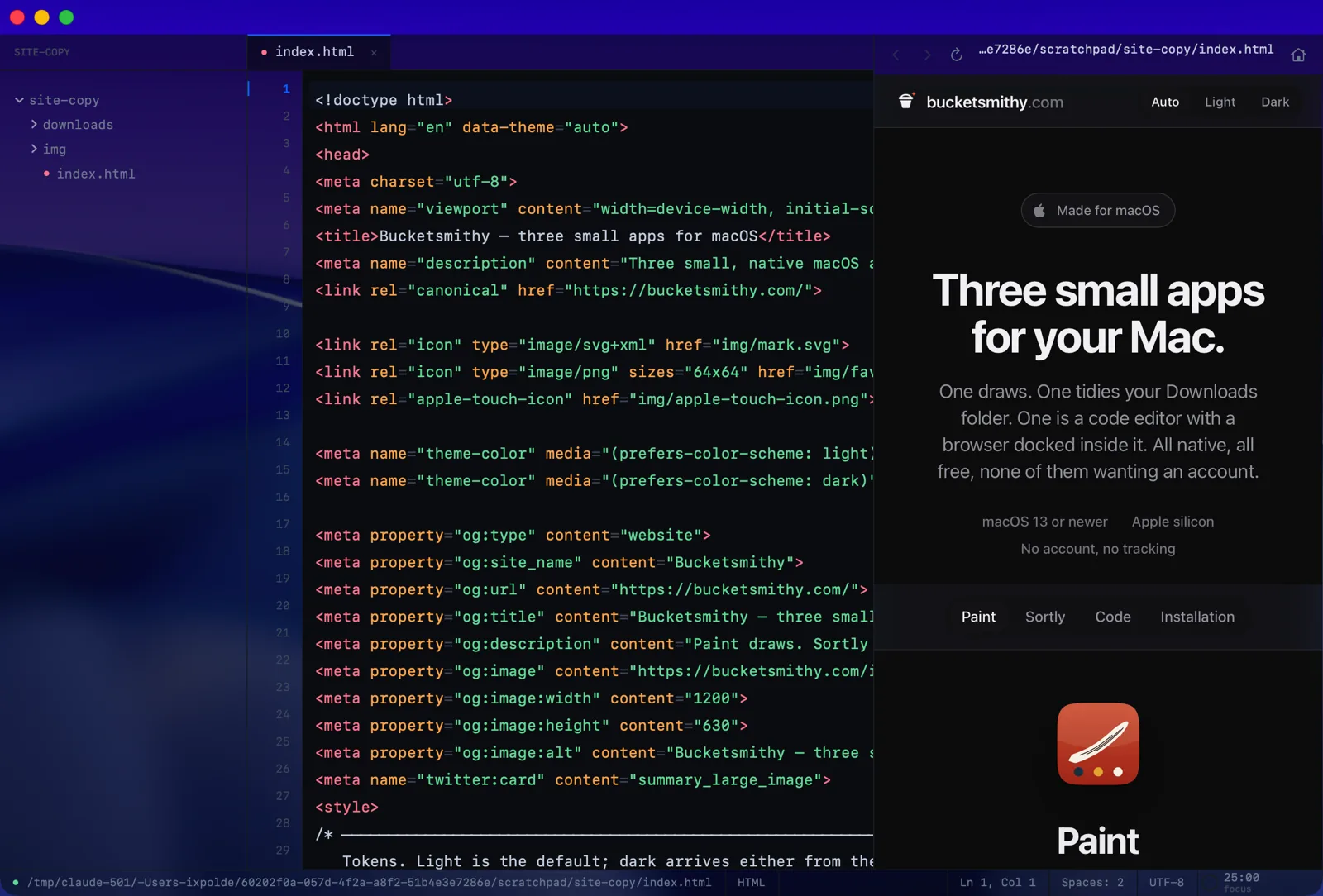Click the Made for macOS badge

[1098, 210]
